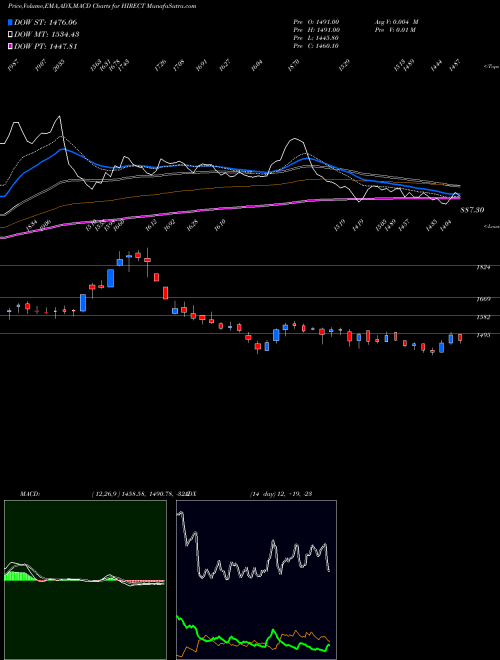Click the 'DOW MT: 1534.43' legend text
The height and width of the screenshot is (660, 500).
tap(46, 35)
